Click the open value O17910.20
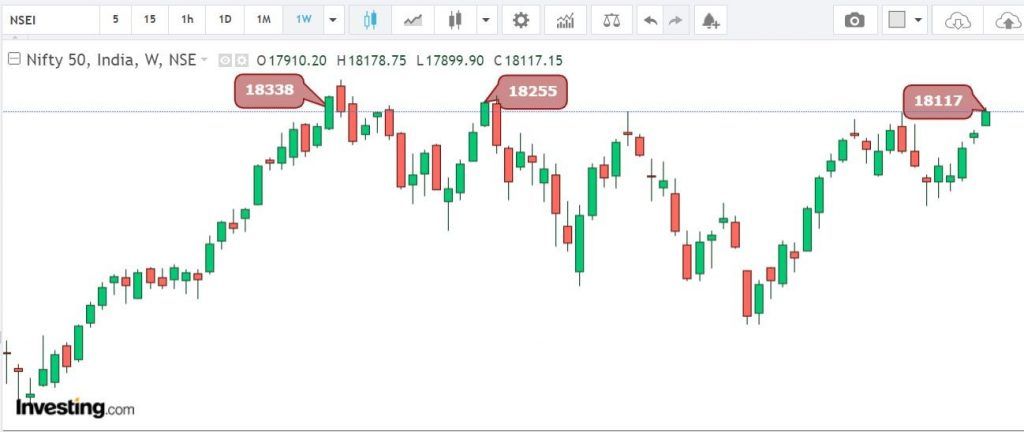 tap(291, 61)
